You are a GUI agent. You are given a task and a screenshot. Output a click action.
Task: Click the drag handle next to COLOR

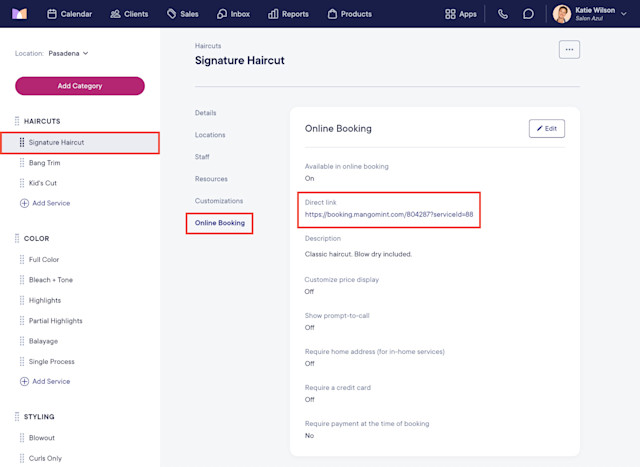pyautogui.click(x=17, y=238)
